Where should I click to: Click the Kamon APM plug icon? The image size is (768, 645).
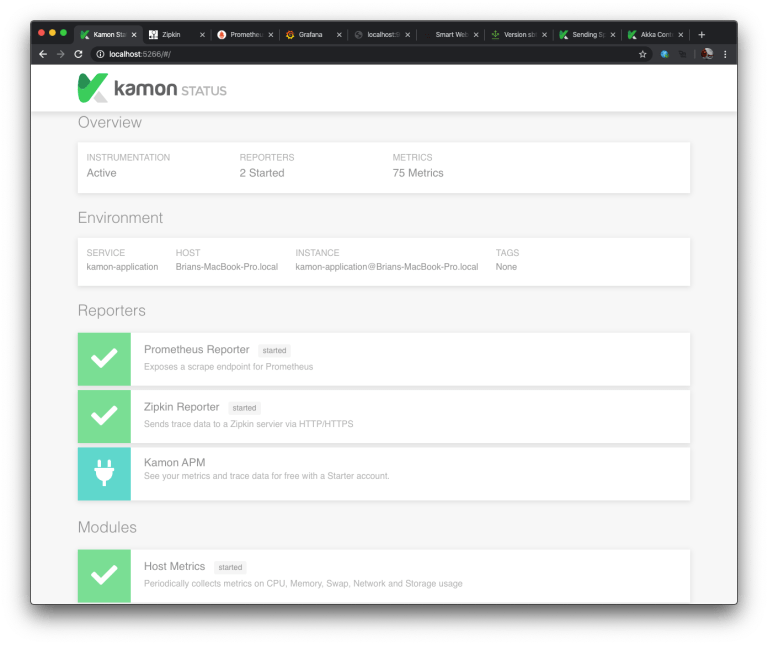click(104, 474)
